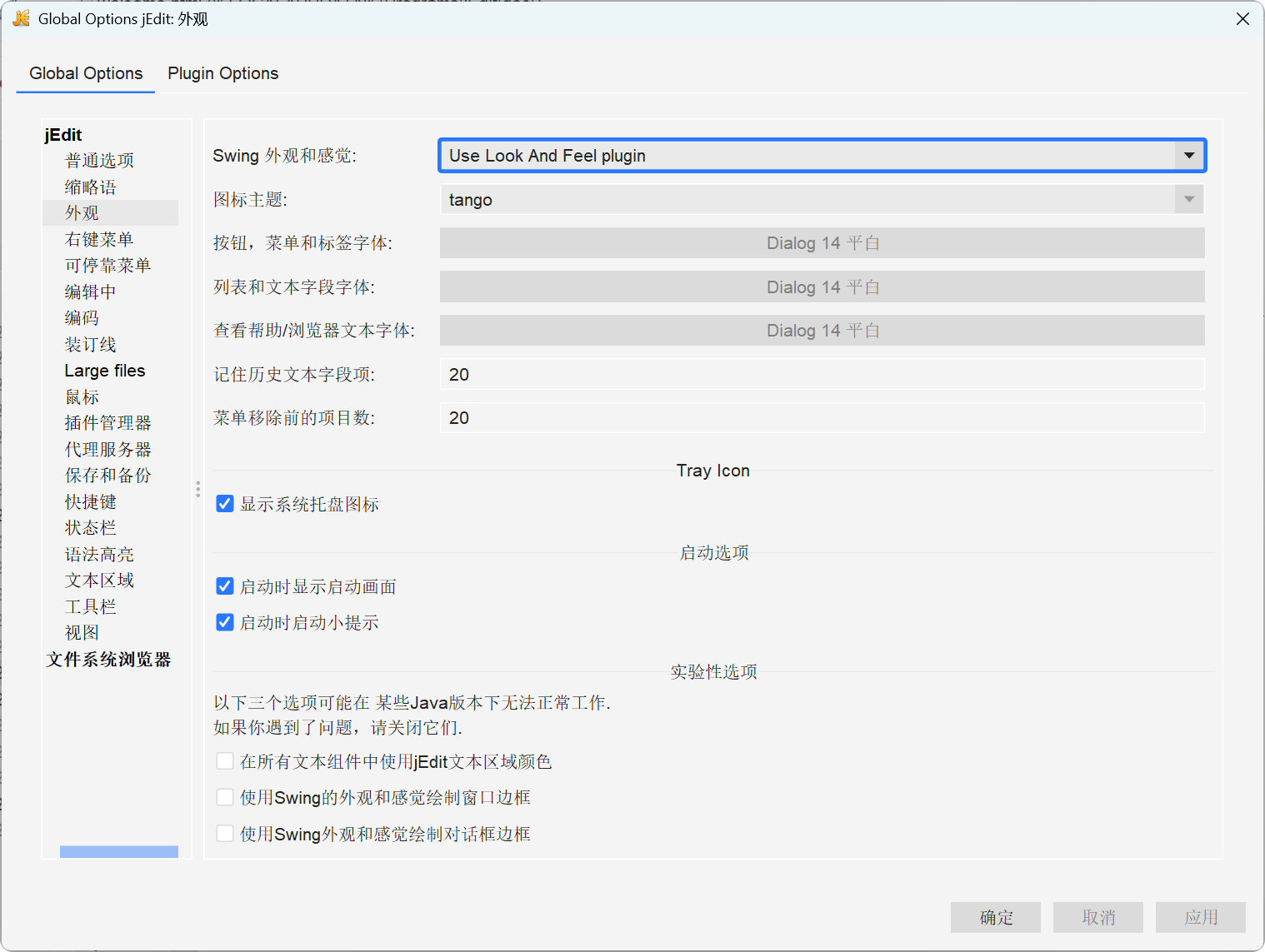Click the jEdit icon in the title bar

click(21, 17)
